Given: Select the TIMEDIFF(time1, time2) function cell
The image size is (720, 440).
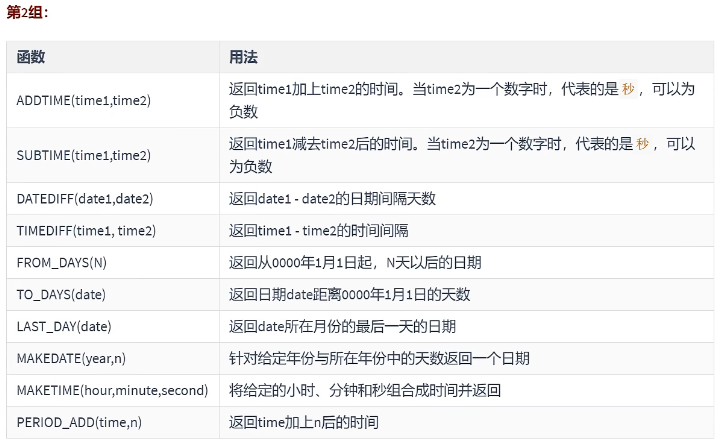Looking at the screenshot, I should 87,231.
